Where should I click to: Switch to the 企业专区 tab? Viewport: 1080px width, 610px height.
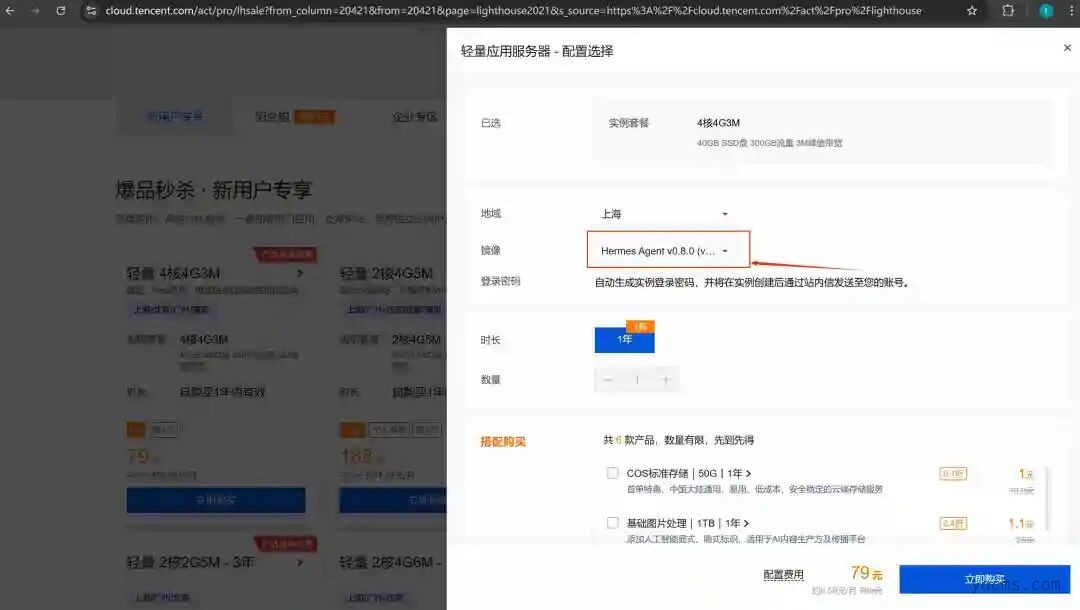click(414, 117)
